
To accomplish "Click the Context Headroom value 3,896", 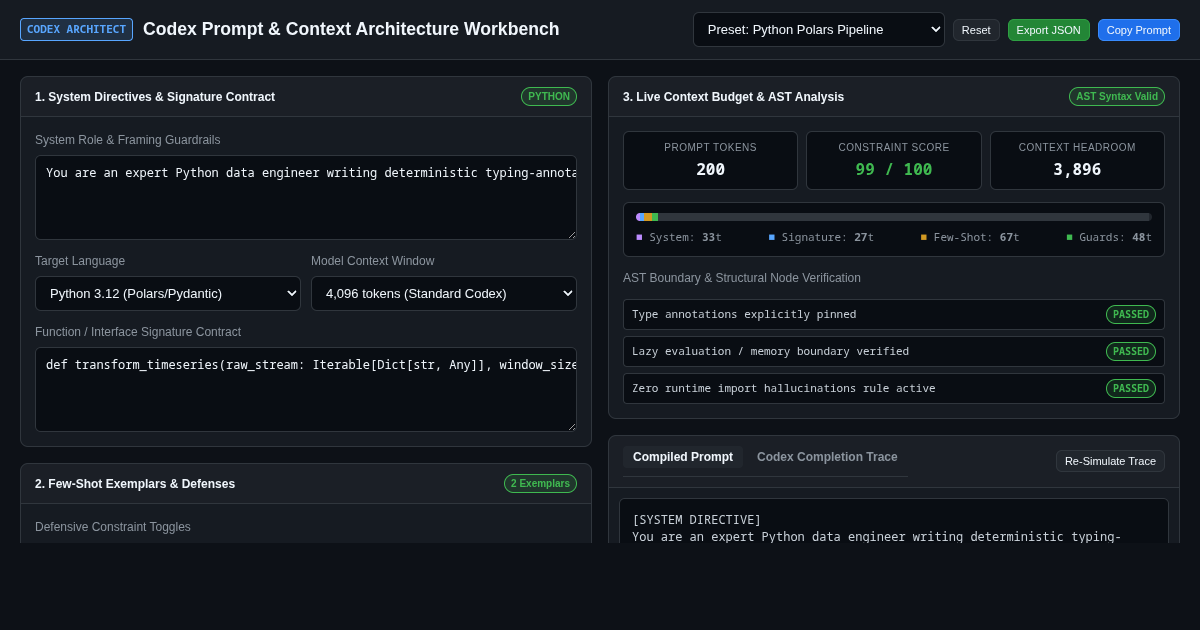I will pyautogui.click(x=1077, y=169).
